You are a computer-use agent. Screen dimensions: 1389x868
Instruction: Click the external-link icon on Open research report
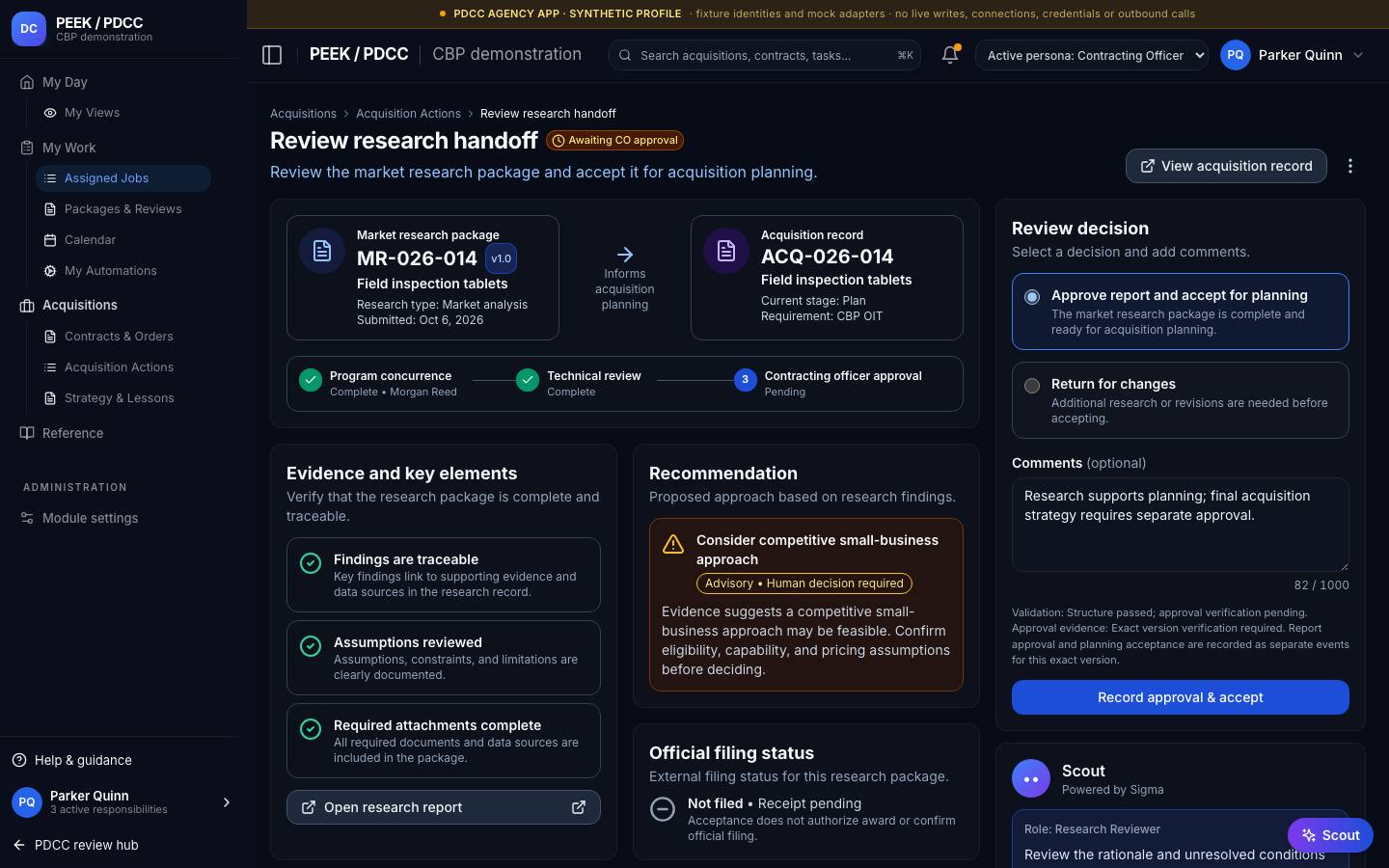pyautogui.click(x=579, y=807)
